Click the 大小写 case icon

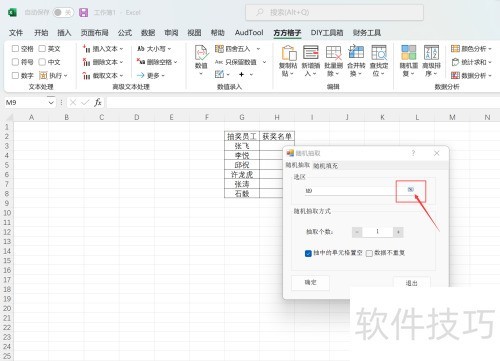[141, 49]
